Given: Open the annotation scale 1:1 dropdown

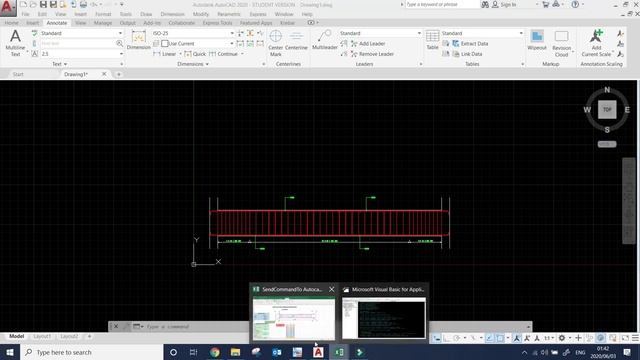Looking at the screenshot, I should click(x=549, y=338).
